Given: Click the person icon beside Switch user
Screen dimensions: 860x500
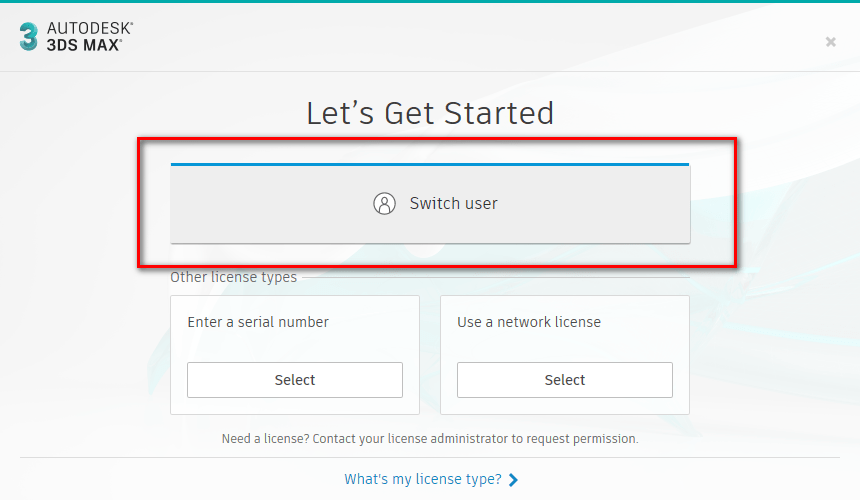Looking at the screenshot, I should pos(384,203).
